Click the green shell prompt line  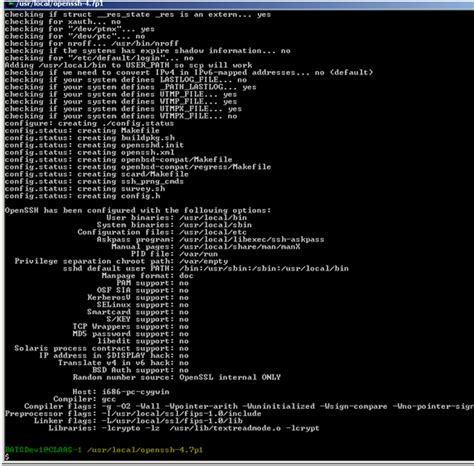[x=104, y=450]
